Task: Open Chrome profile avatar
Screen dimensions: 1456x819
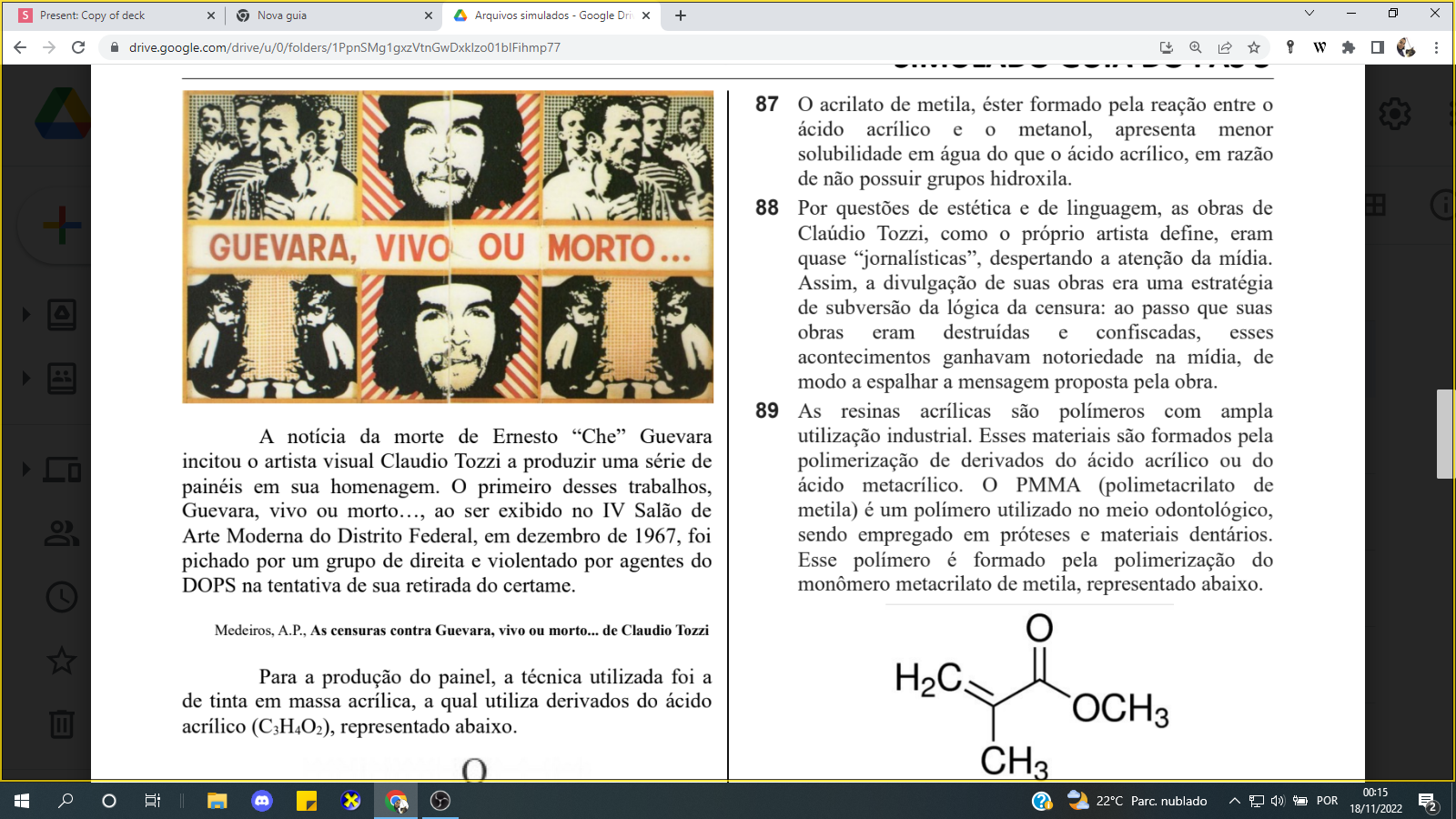Action: point(1406,47)
